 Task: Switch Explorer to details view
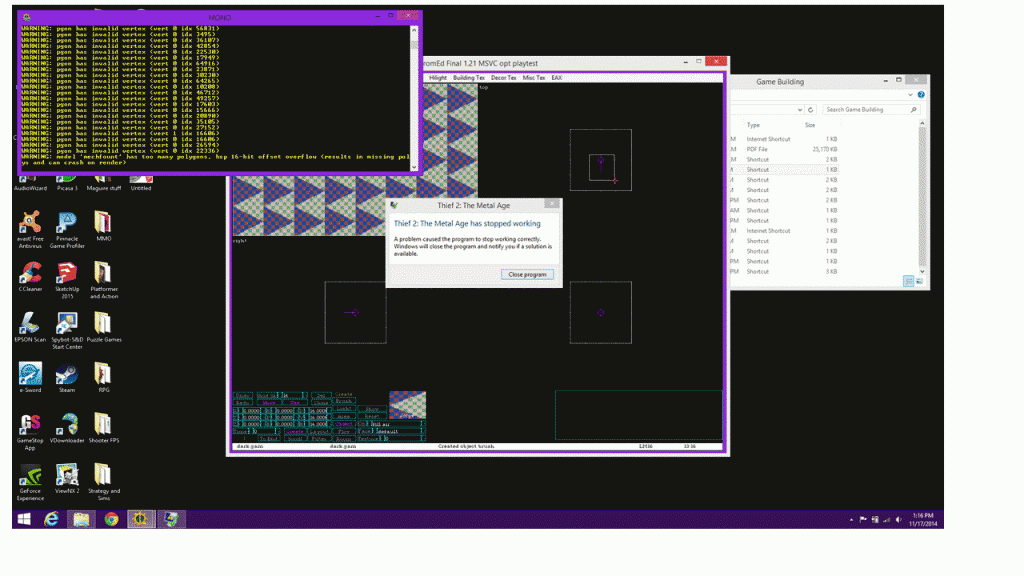(x=908, y=282)
